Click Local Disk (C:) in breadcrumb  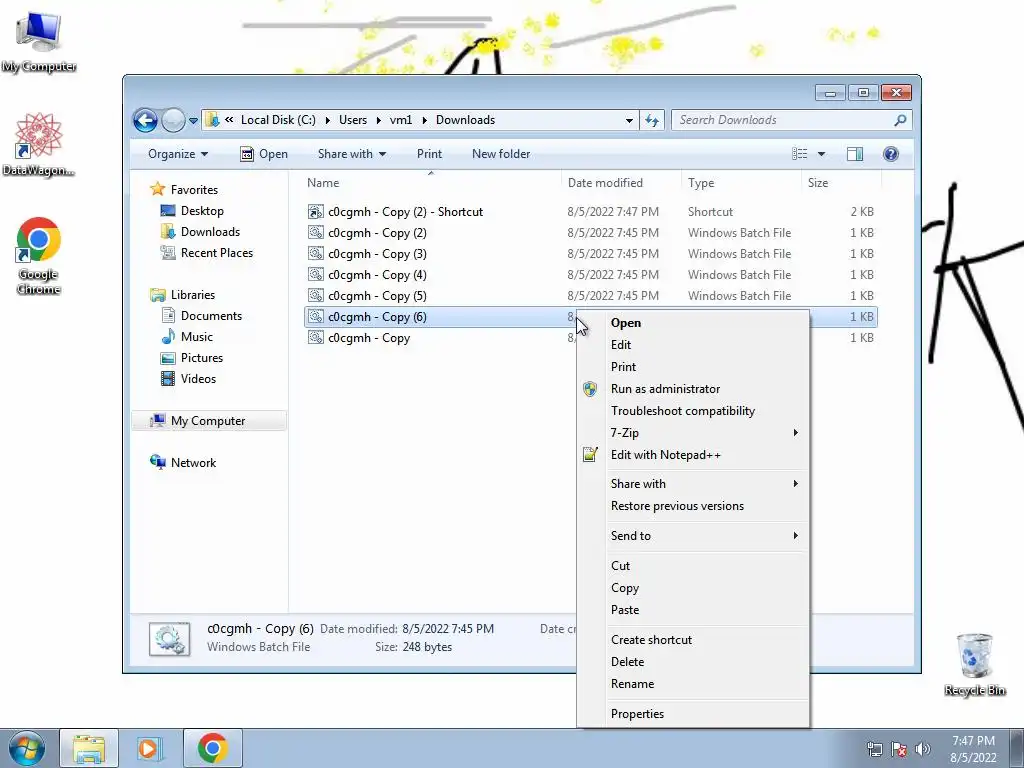[278, 120]
